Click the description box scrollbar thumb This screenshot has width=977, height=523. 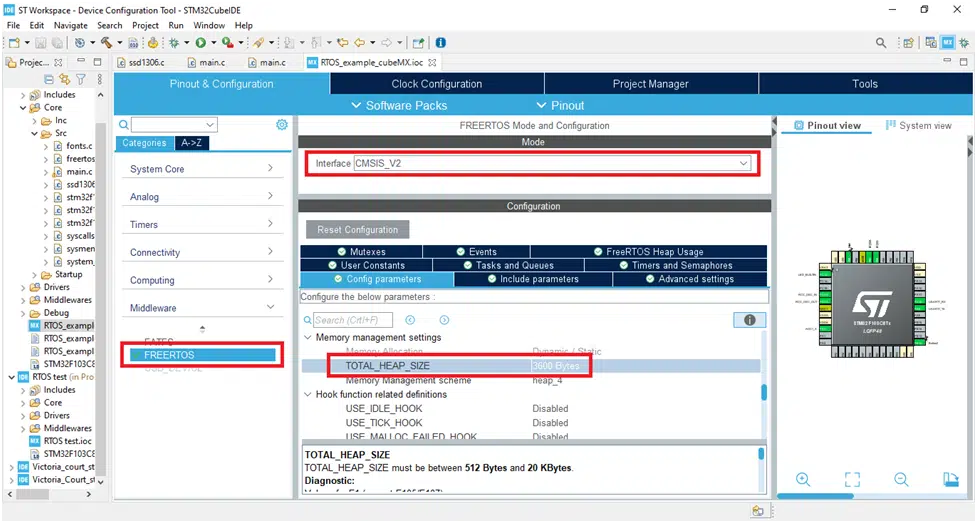pos(761,454)
